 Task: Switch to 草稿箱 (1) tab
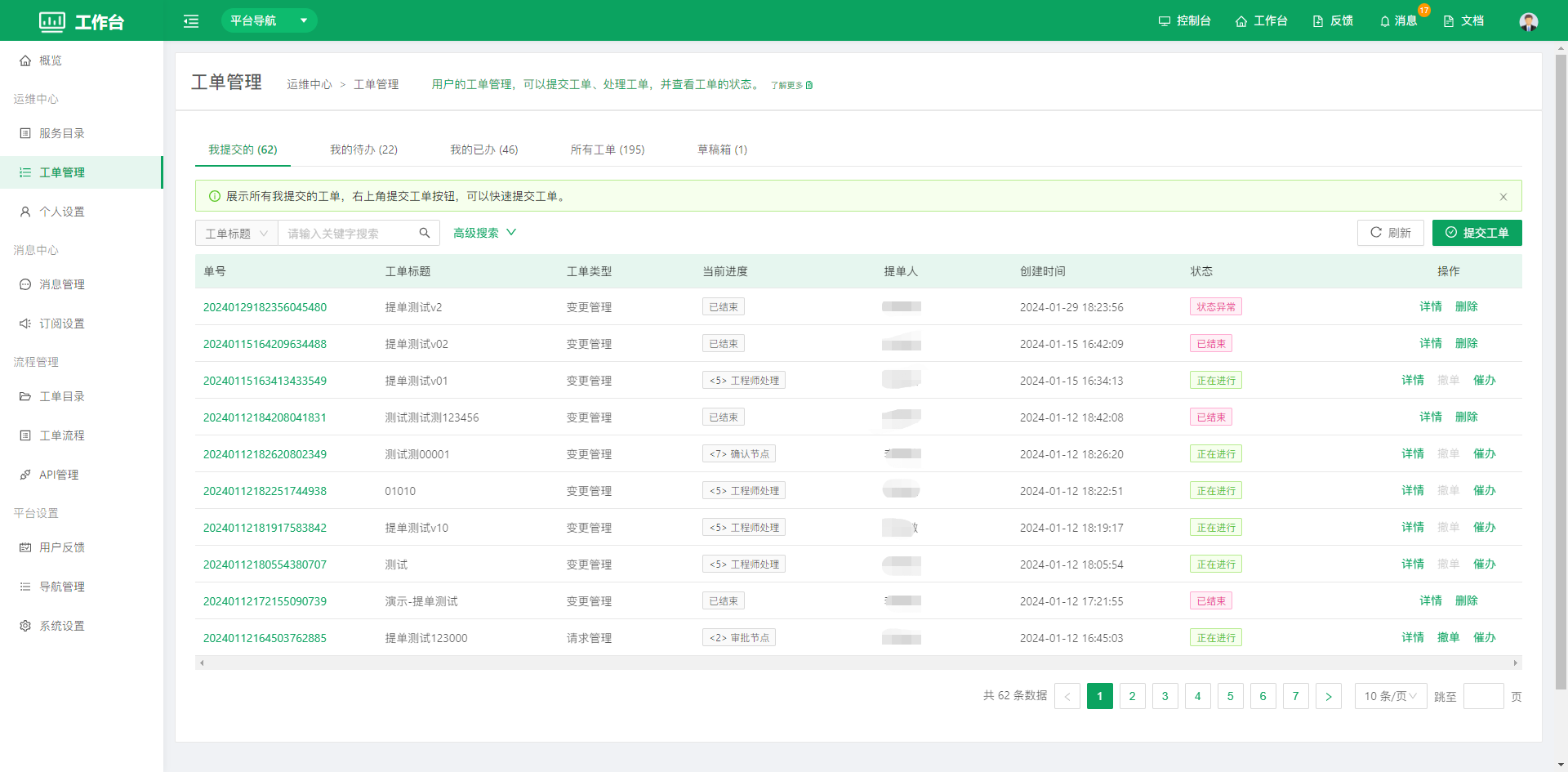[x=722, y=149]
